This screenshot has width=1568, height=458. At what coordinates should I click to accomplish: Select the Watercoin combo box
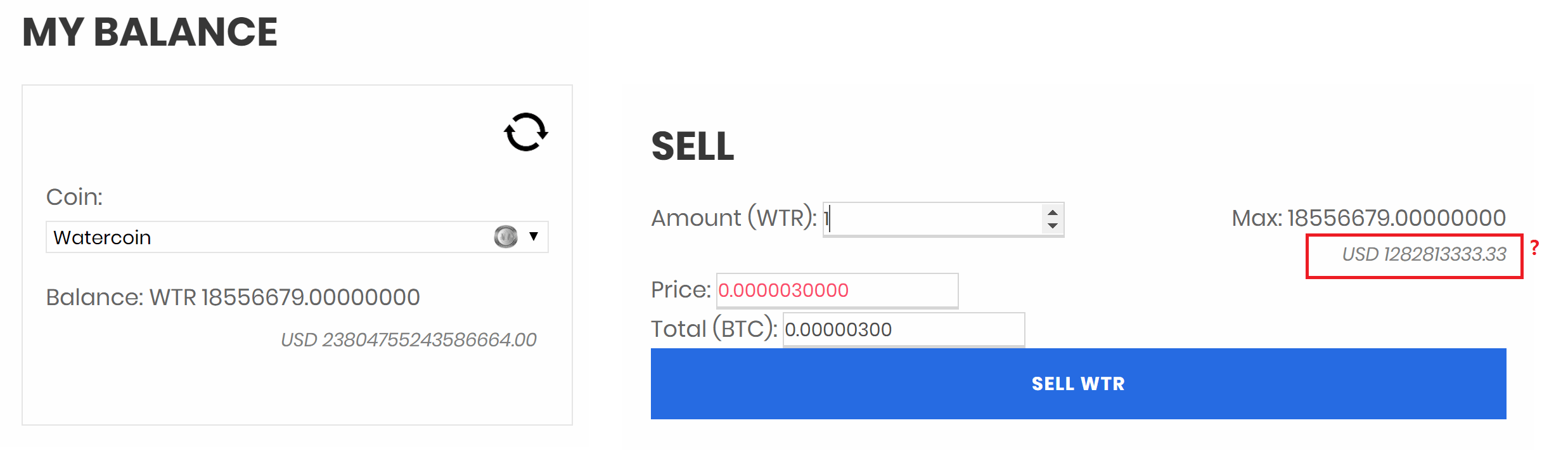tap(297, 237)
